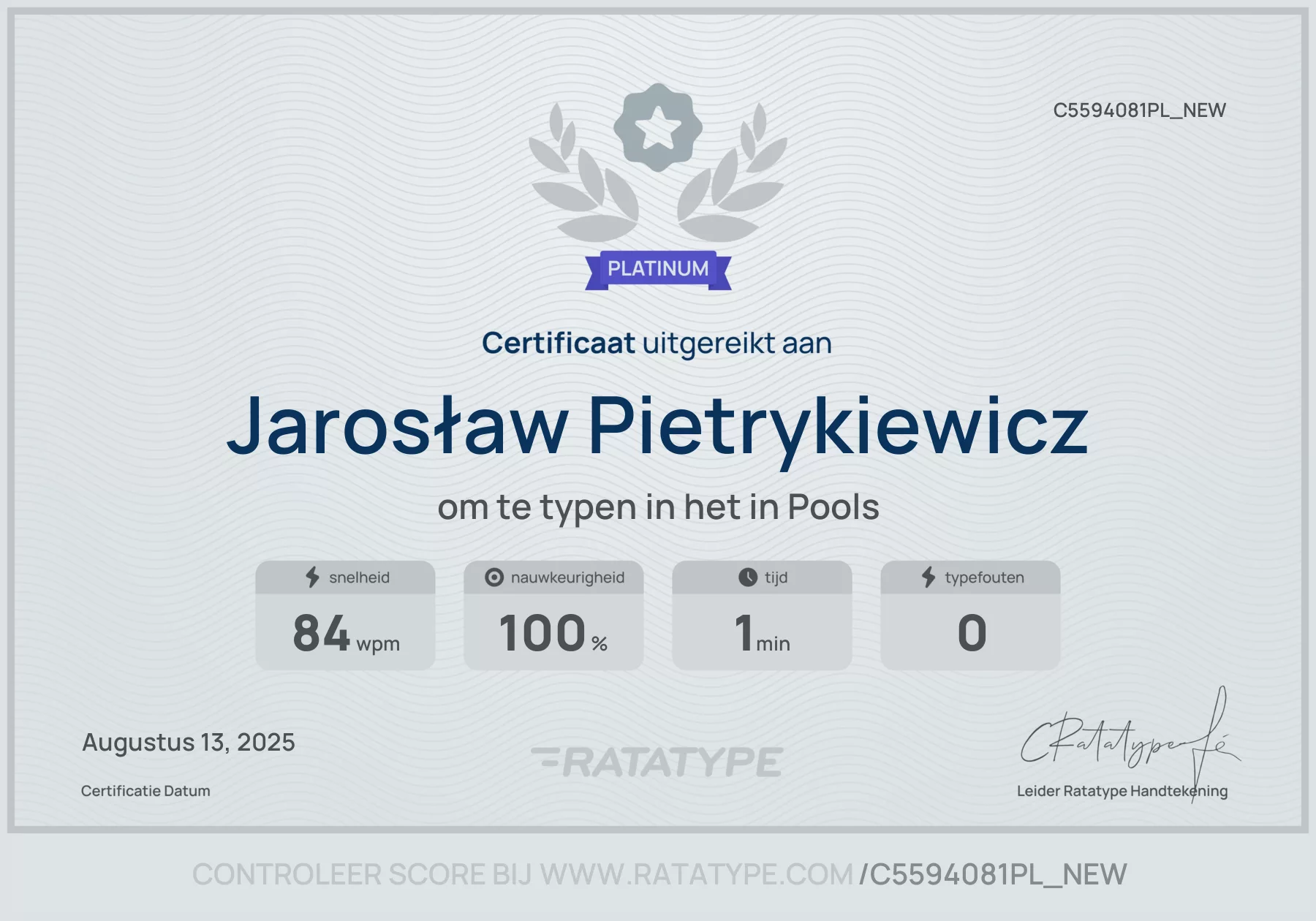Click the 'nauwkeurigheid' label
The height and width of the screenshot is (921, 1316).
coord(567,577)
